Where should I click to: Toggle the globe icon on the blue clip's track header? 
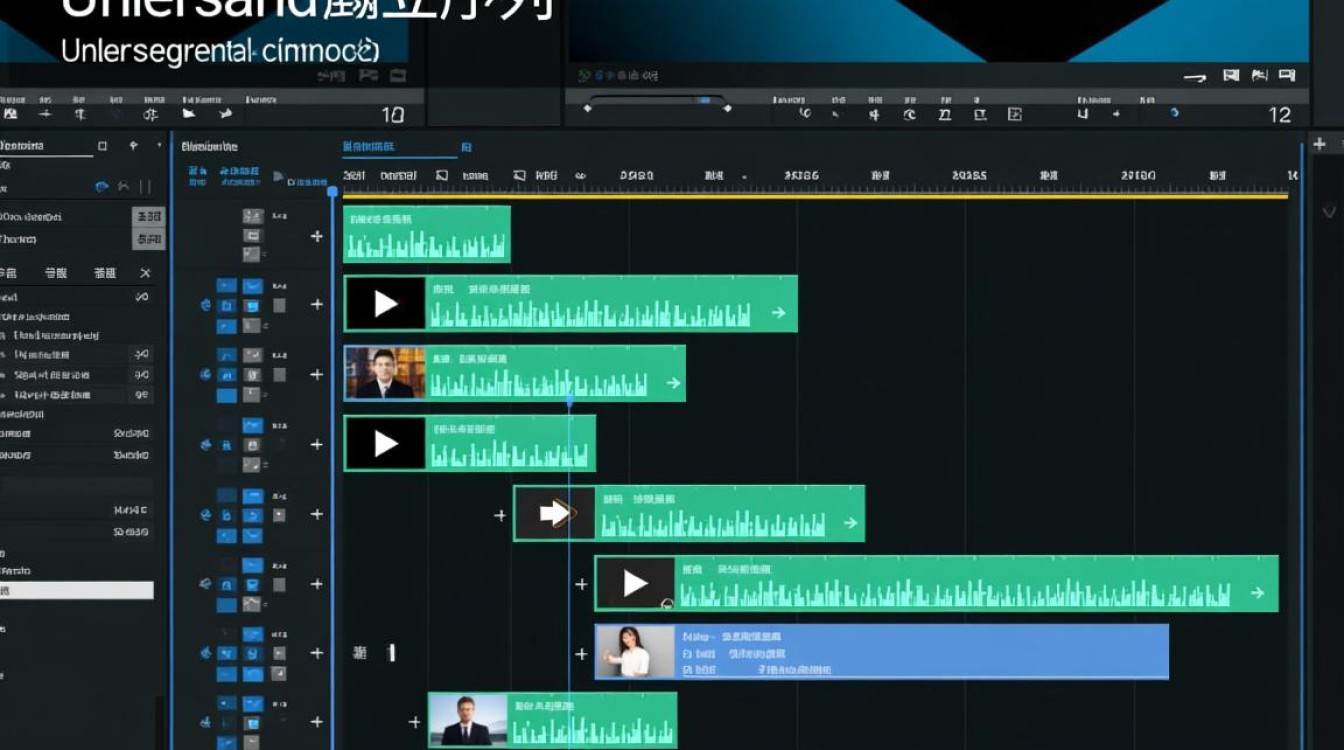pos(206,653)
